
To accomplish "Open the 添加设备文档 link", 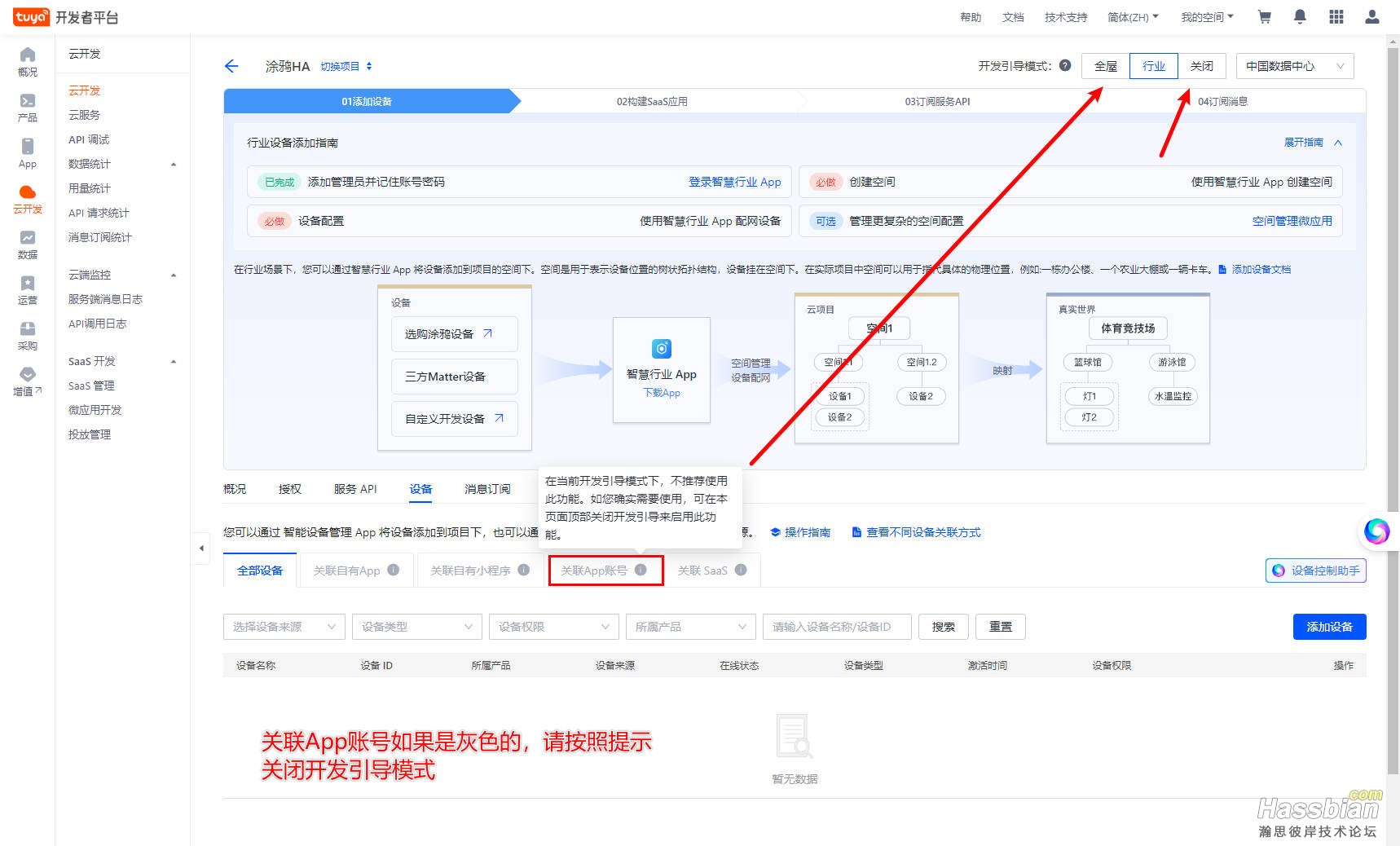I will tap(1255, 270).
